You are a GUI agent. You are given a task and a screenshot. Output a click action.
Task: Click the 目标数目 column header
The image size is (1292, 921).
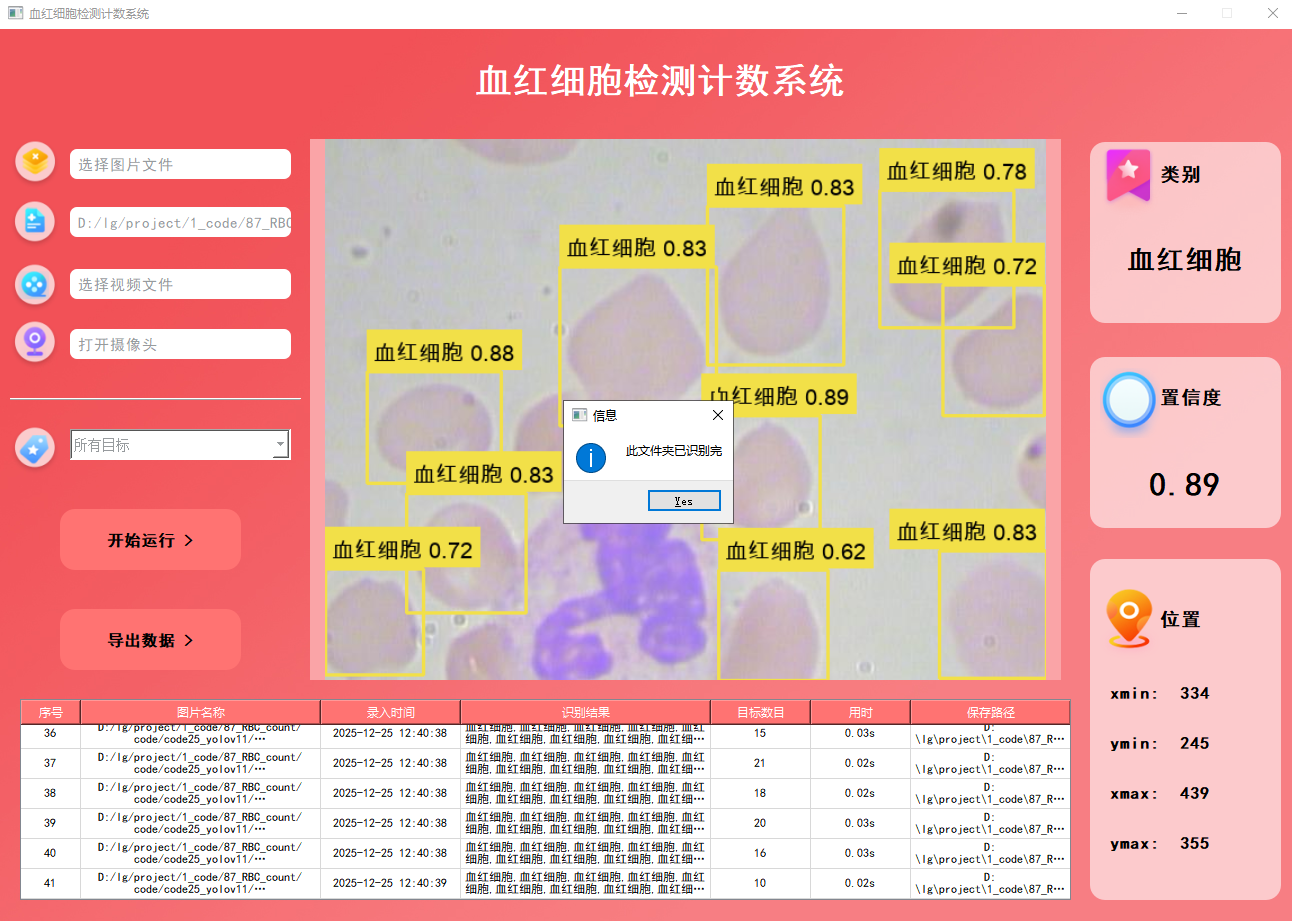[761, 712]
